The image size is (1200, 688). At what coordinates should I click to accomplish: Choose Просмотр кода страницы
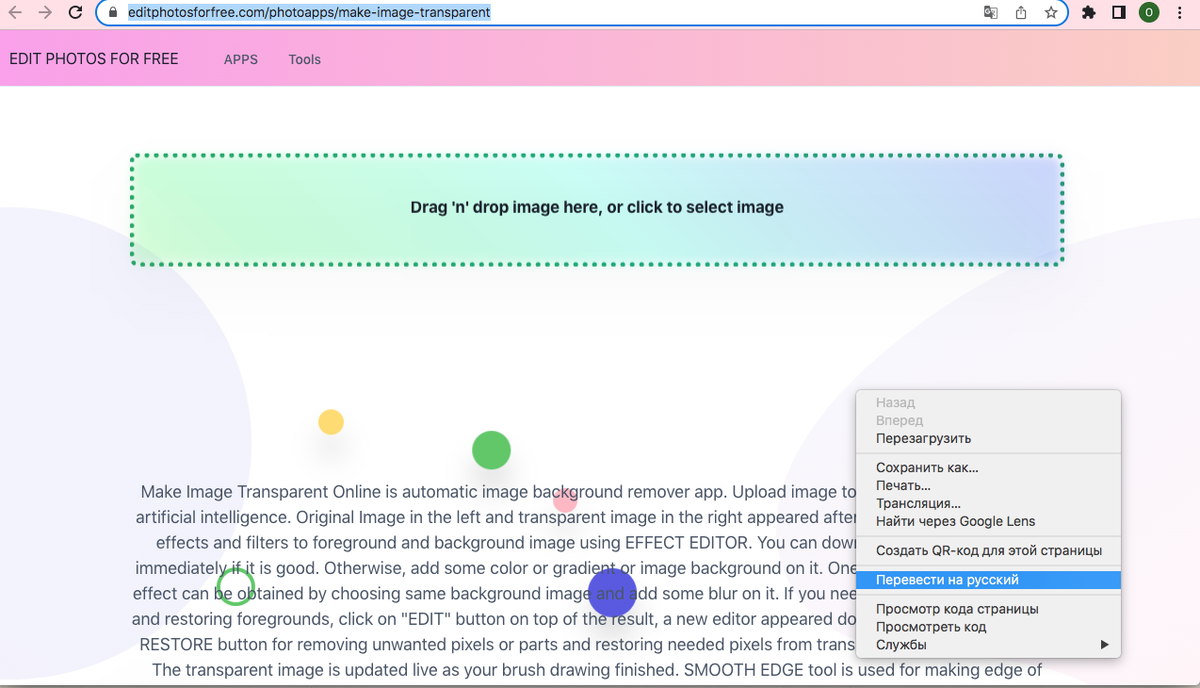pos(988,608)
